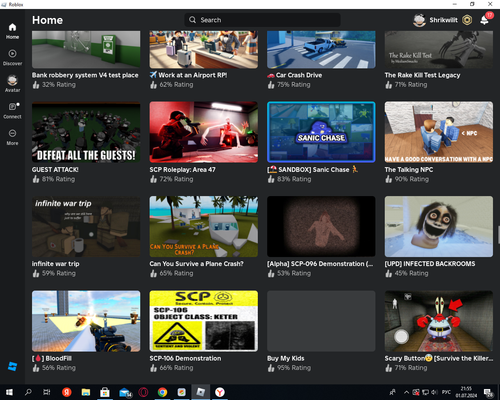Image resolution: width=500 pixels, height=400 pixels.
Task: Click GUEST ATTACK! title text
Action: click(x=55, y=169)
